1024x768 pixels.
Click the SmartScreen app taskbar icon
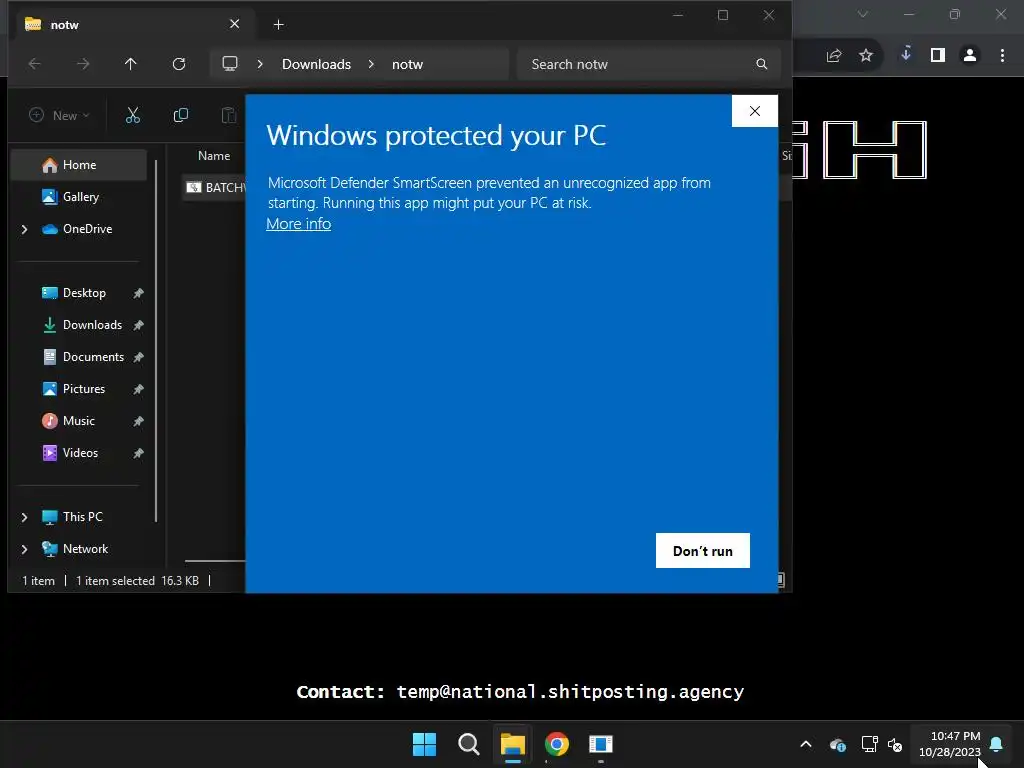coord(601,744)
